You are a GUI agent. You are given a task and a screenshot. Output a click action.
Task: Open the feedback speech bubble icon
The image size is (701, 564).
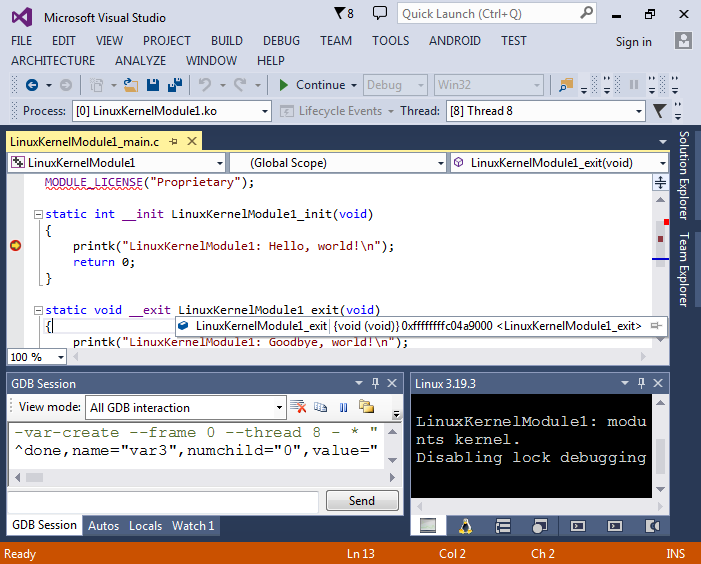(x=380, y=13)
